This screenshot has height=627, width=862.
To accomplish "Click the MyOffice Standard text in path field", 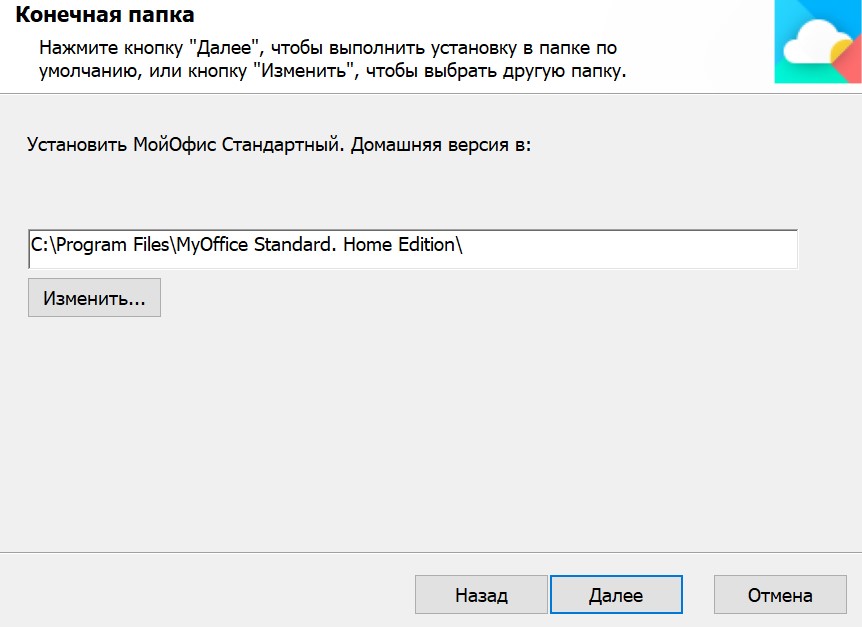I will (256, 245).
